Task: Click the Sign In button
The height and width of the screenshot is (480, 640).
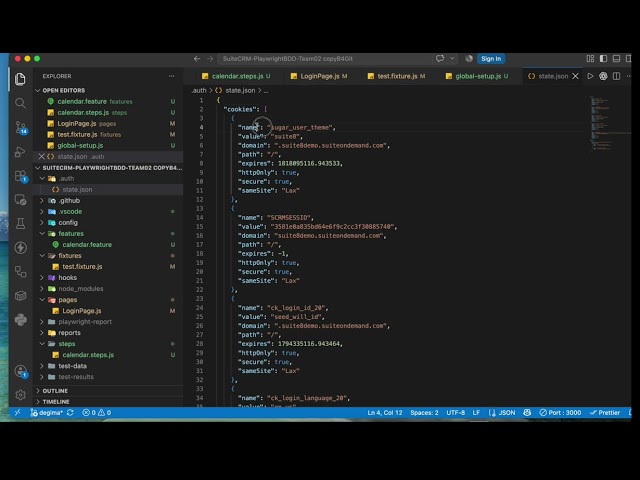Action: point(491,59)
